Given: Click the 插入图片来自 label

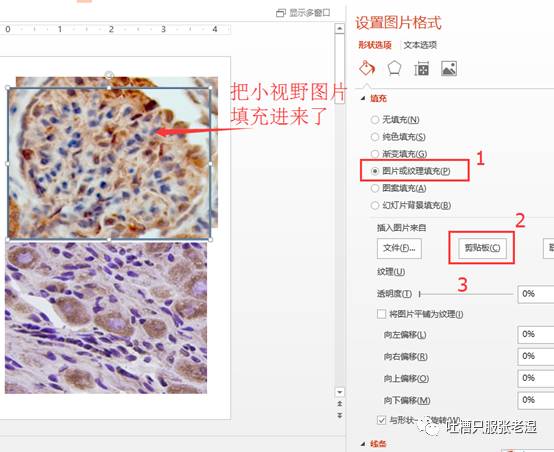Looking at the screenshot, I should coord(402,228).
